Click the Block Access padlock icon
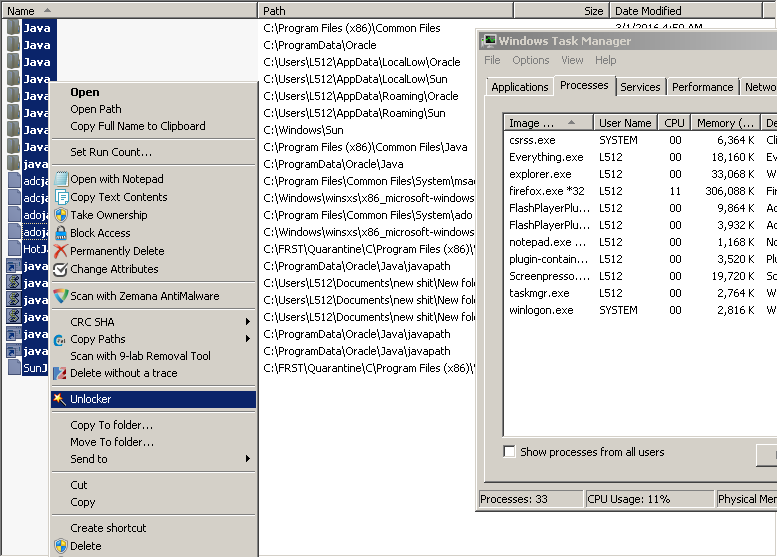 click(x=61, y=233)
